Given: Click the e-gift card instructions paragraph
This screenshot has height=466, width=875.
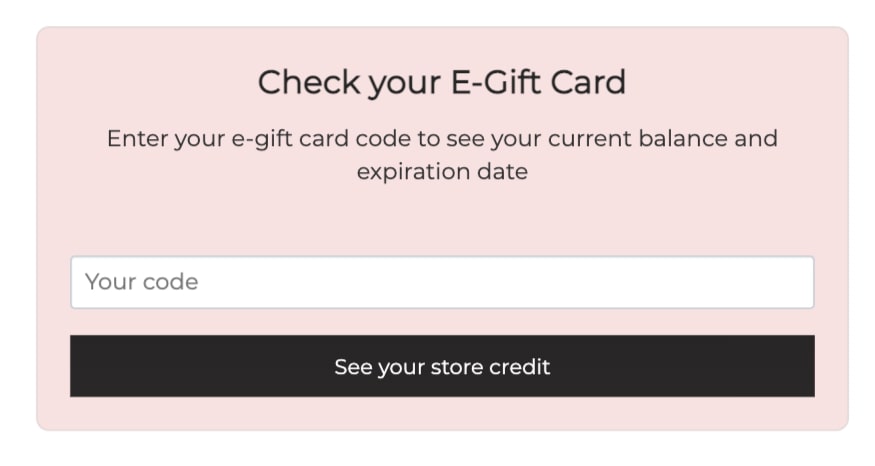Looking at the screenshot, I should pos(441,154).
